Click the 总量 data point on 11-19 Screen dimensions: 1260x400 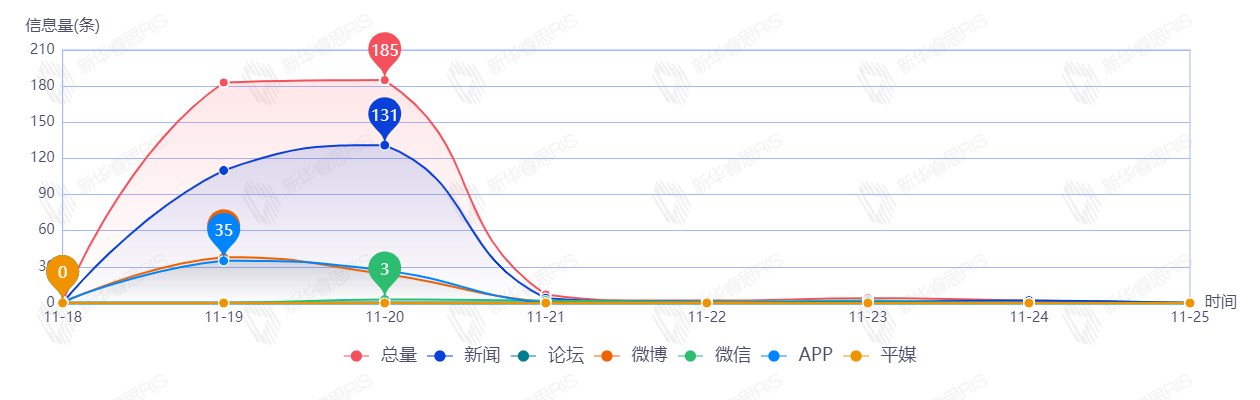coord(224,83)
